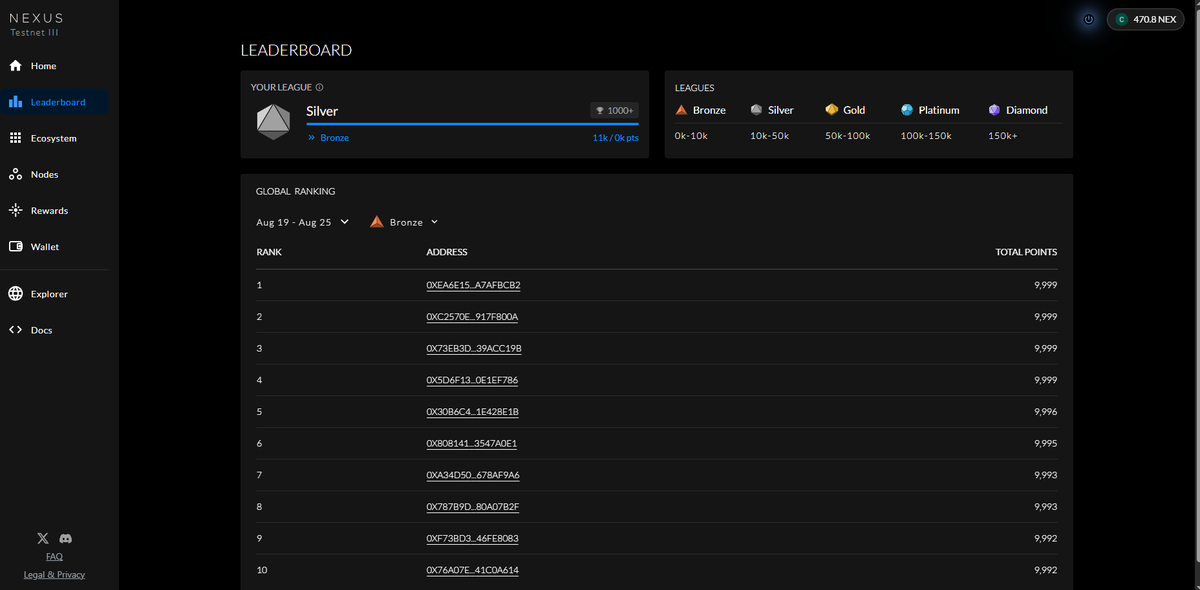Click rank number 8 in the table

click(x=259, y=507)
